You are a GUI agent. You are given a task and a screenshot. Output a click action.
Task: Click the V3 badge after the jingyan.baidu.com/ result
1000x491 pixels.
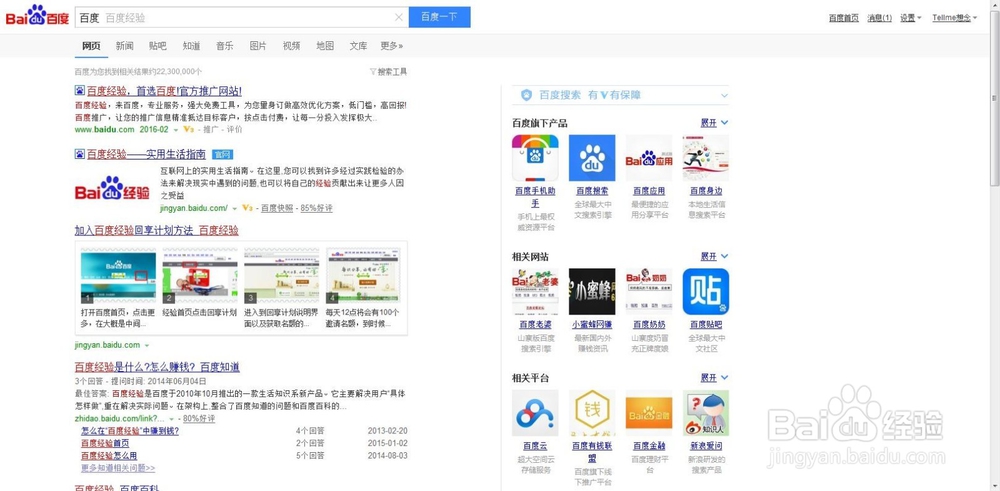pos(247,209)
